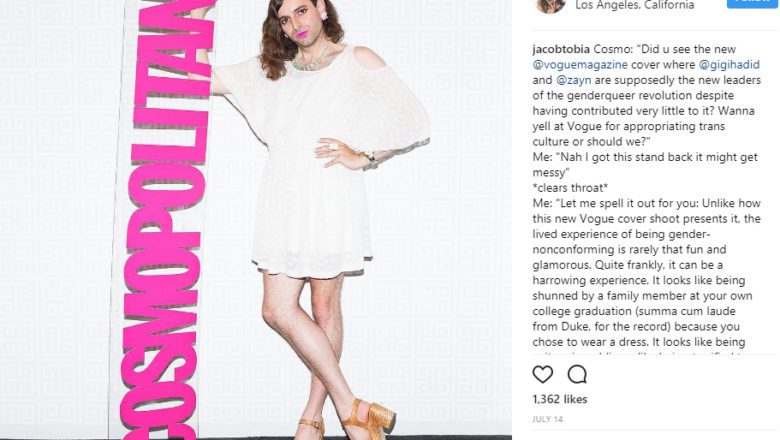View who liked via 1,362 likes
This screenshot has width=780, height=440.
(x=560, y=399)
